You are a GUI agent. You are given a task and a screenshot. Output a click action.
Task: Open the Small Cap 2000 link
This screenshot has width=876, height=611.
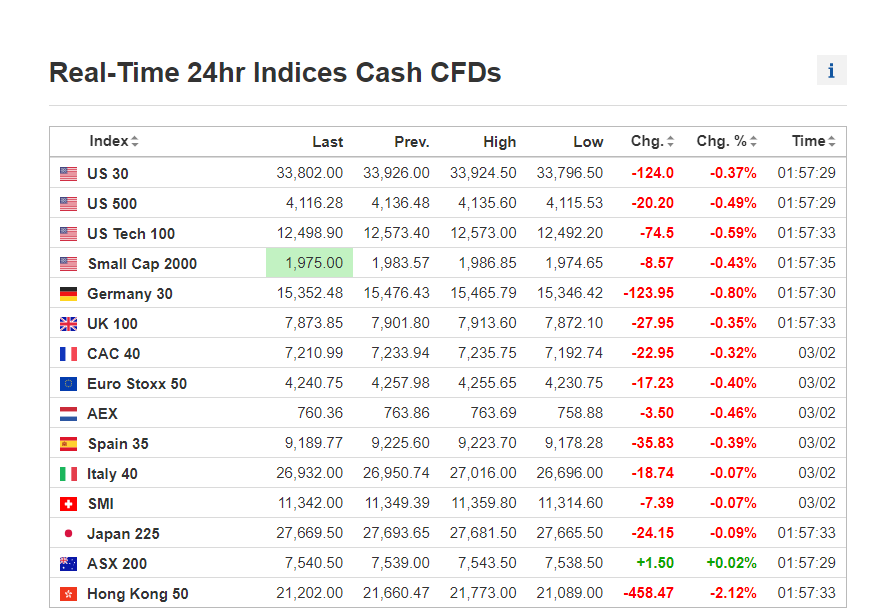(142, 264)
